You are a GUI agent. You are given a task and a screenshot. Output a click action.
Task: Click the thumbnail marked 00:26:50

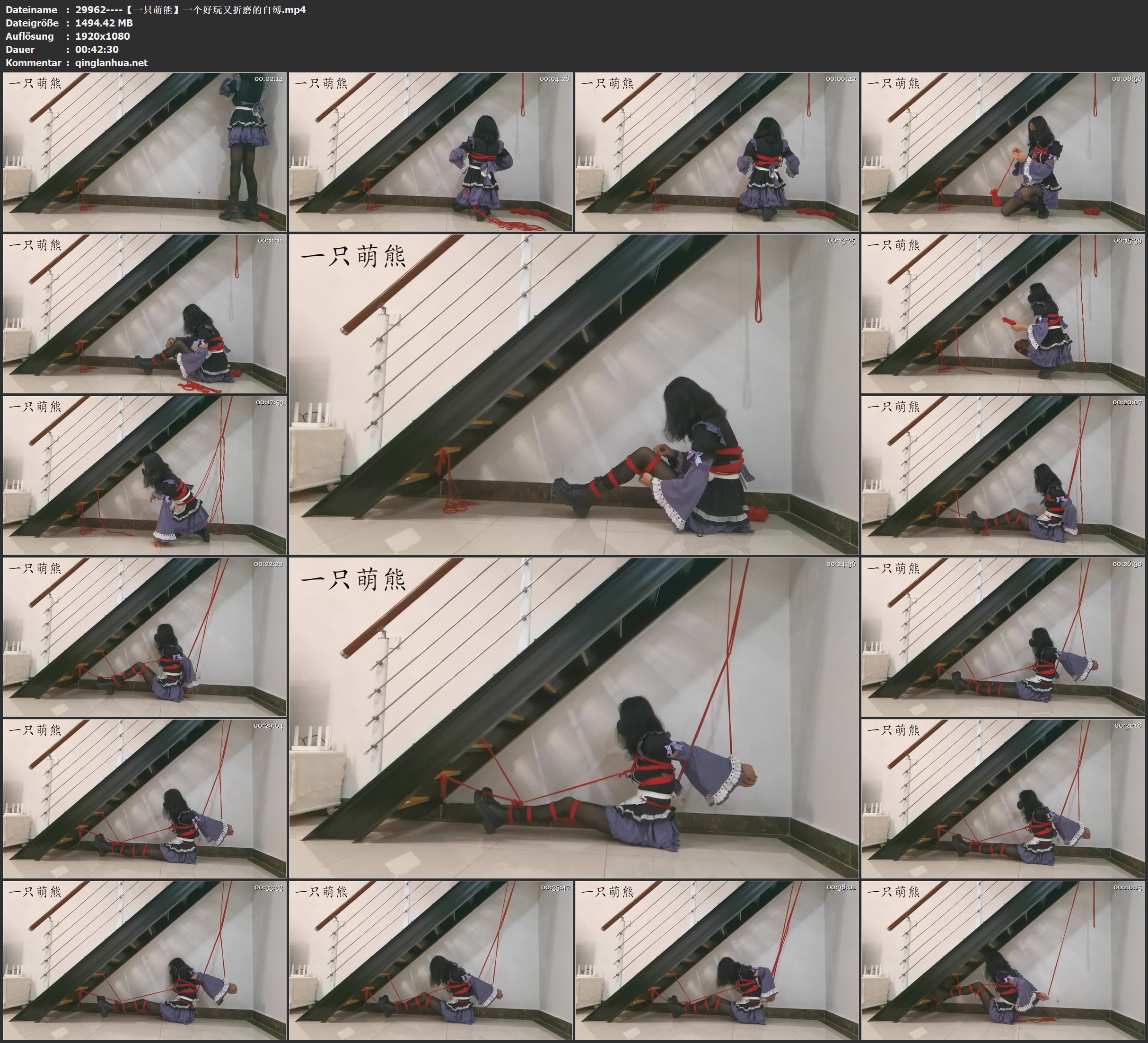pos(1003,637)
